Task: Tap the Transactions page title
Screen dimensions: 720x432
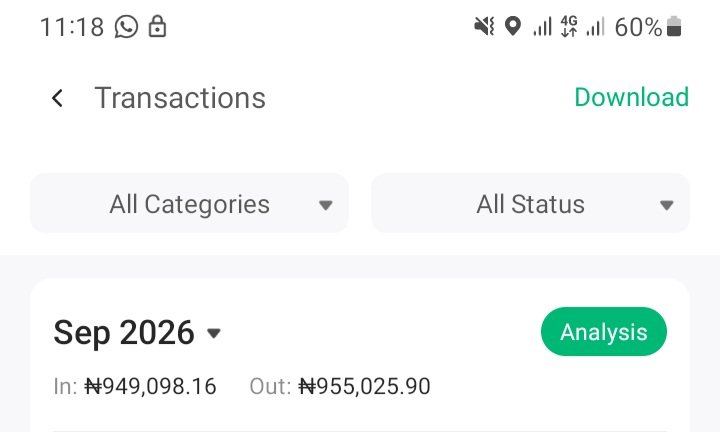Action: (180, 98)
